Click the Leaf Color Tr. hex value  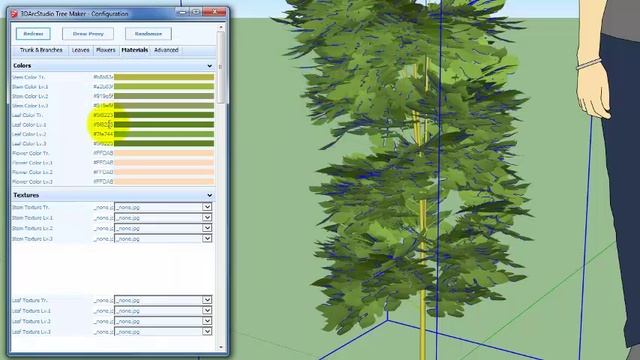pyautogui.click(x=103, y=115)
